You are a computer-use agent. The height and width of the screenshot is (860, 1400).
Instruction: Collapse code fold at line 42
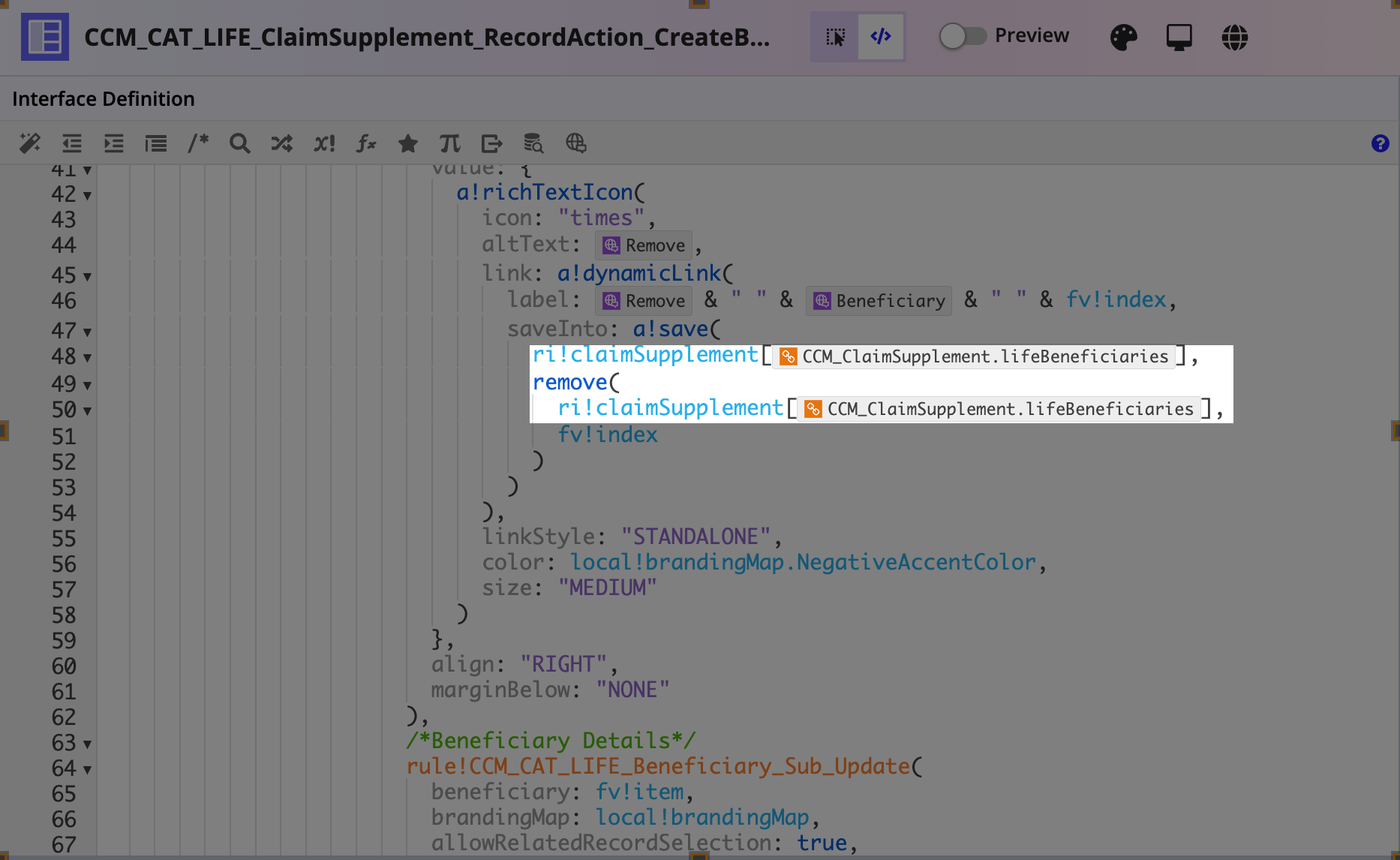(88, 196)
